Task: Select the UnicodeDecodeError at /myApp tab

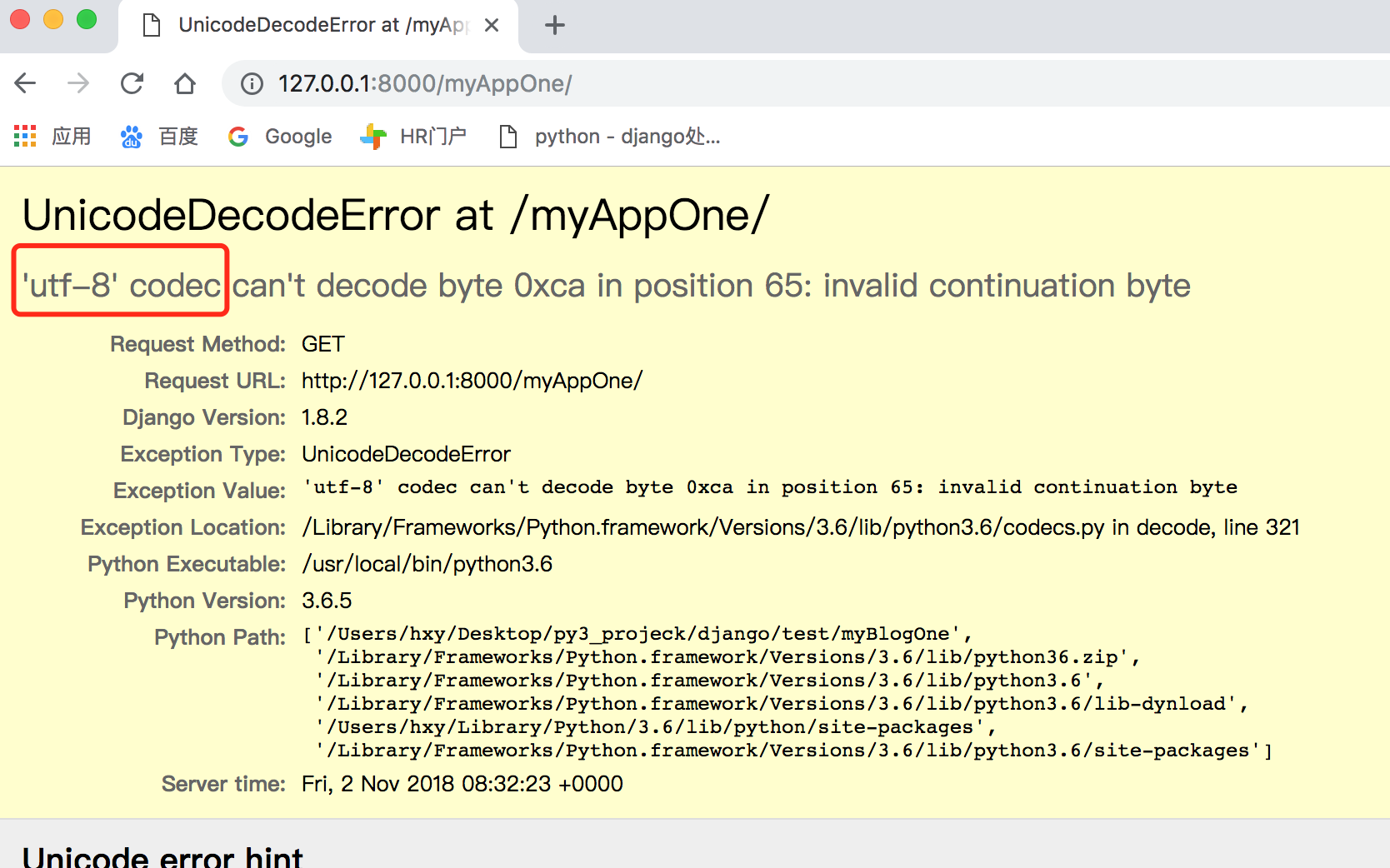Action: (x=318, y=25)
